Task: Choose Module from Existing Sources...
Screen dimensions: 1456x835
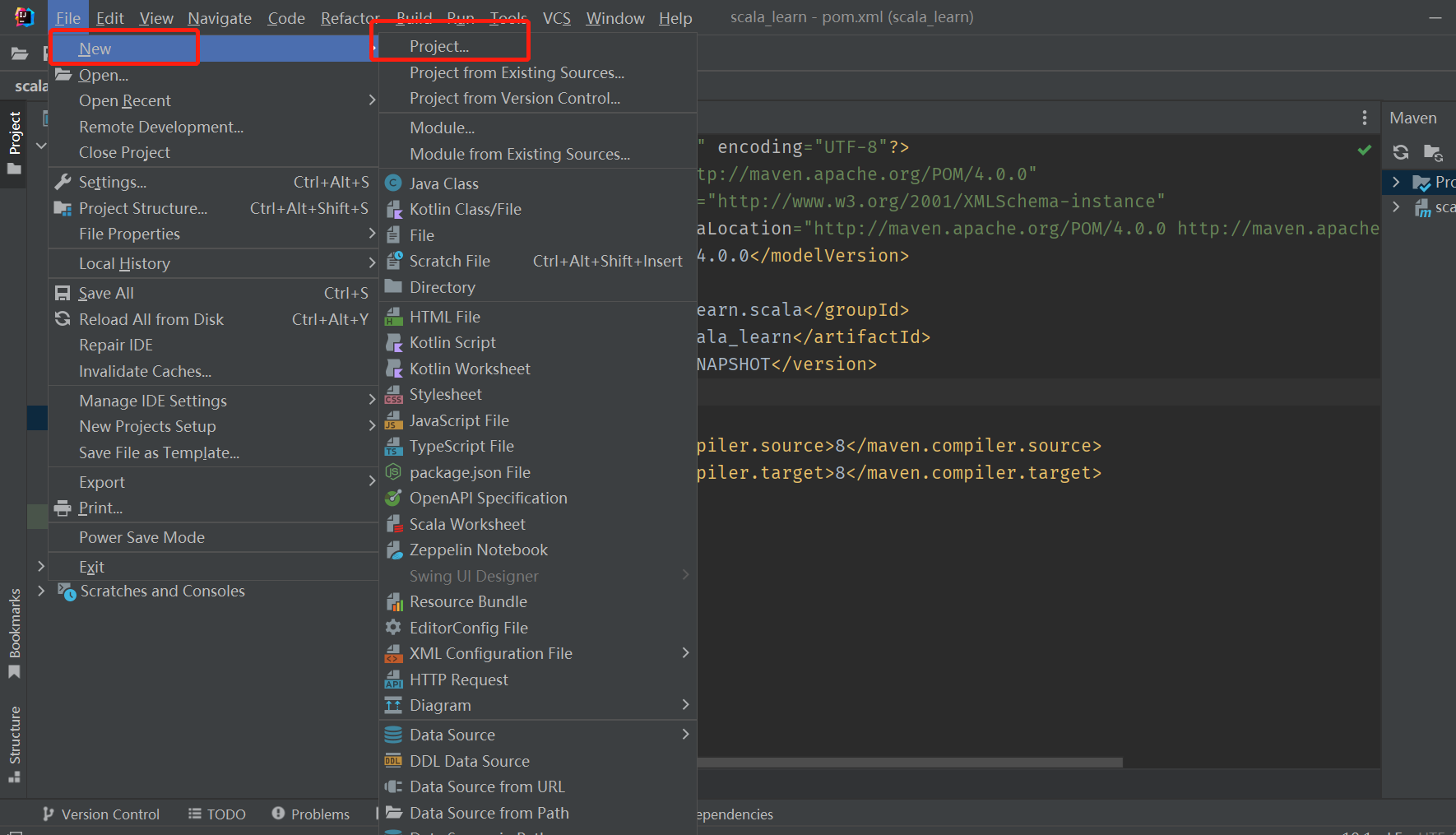Action: 538,154
